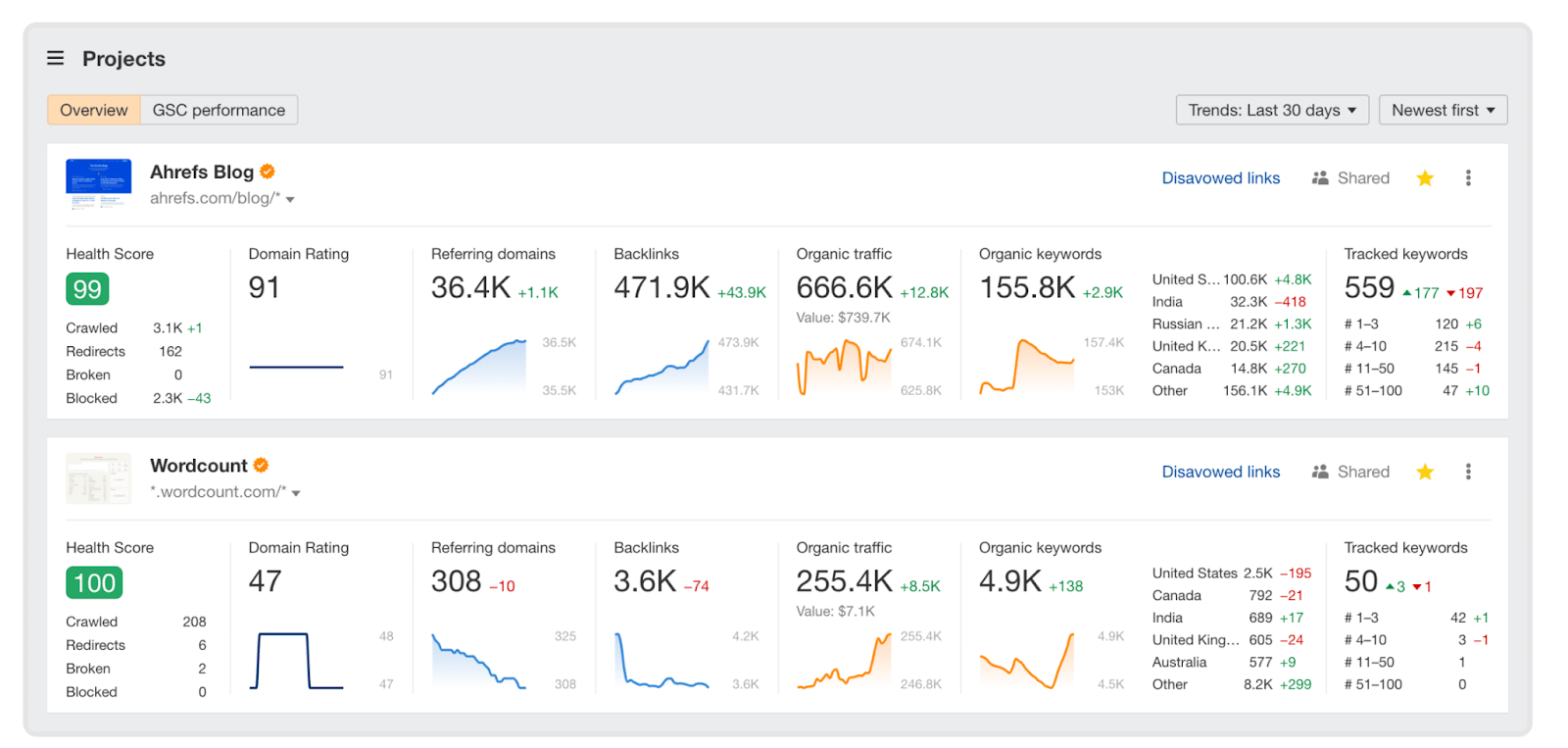The image size is (1568, 748).
Task: Click the Wordcount site thumbnail
Action: click(98, 478)
